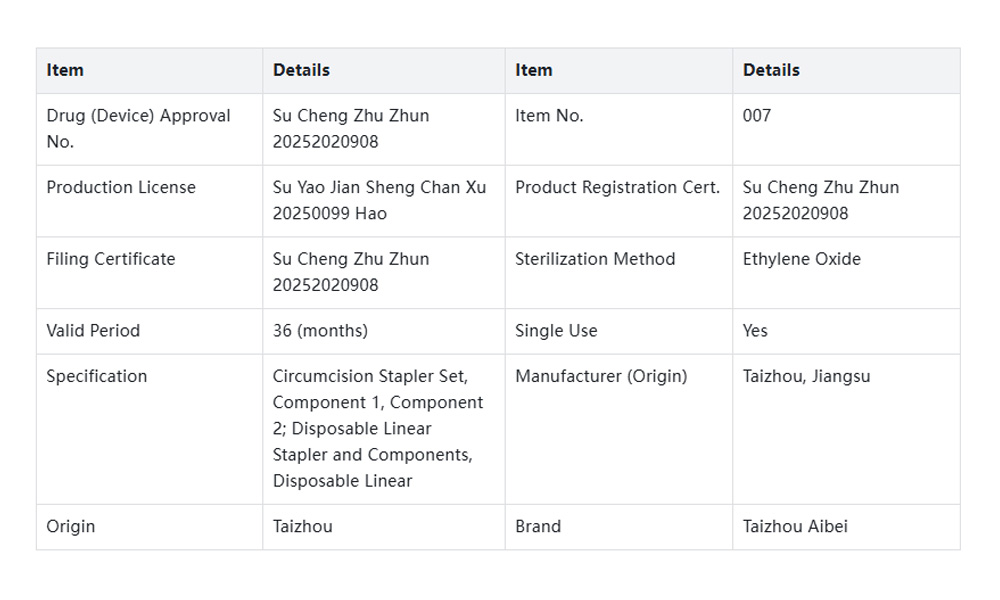
Task: Click the "007" item number value
Action: click(x=757, y=116)
